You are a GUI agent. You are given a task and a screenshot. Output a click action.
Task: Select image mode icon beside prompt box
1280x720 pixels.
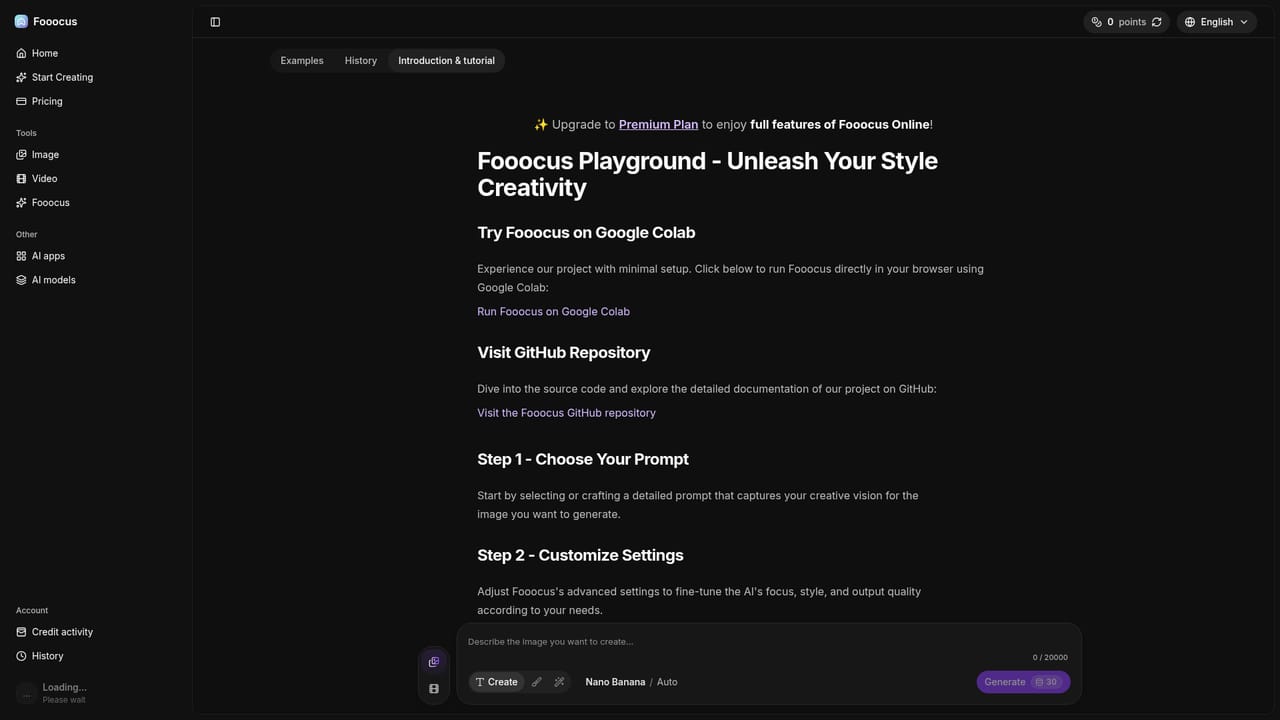434,662
